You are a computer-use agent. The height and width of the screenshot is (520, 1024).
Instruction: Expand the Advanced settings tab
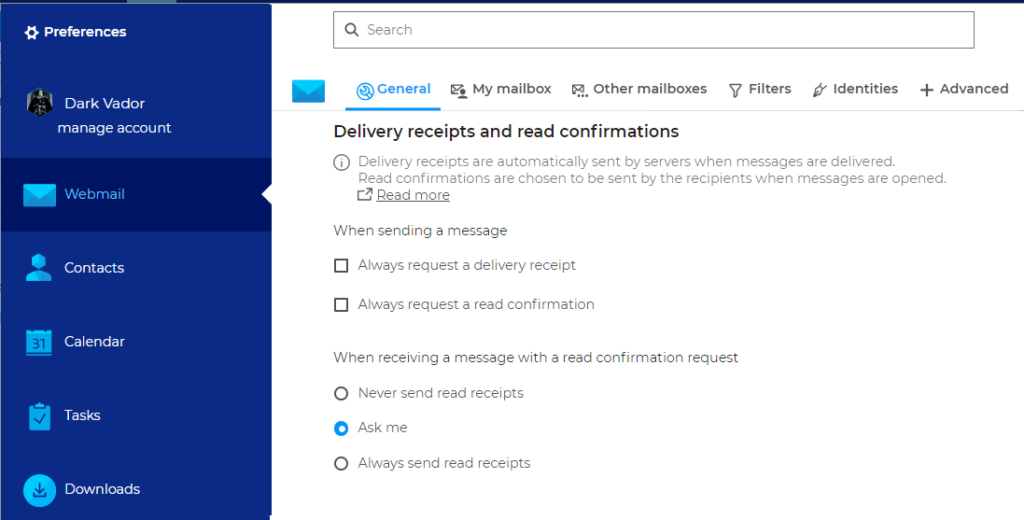pos(964,89)
